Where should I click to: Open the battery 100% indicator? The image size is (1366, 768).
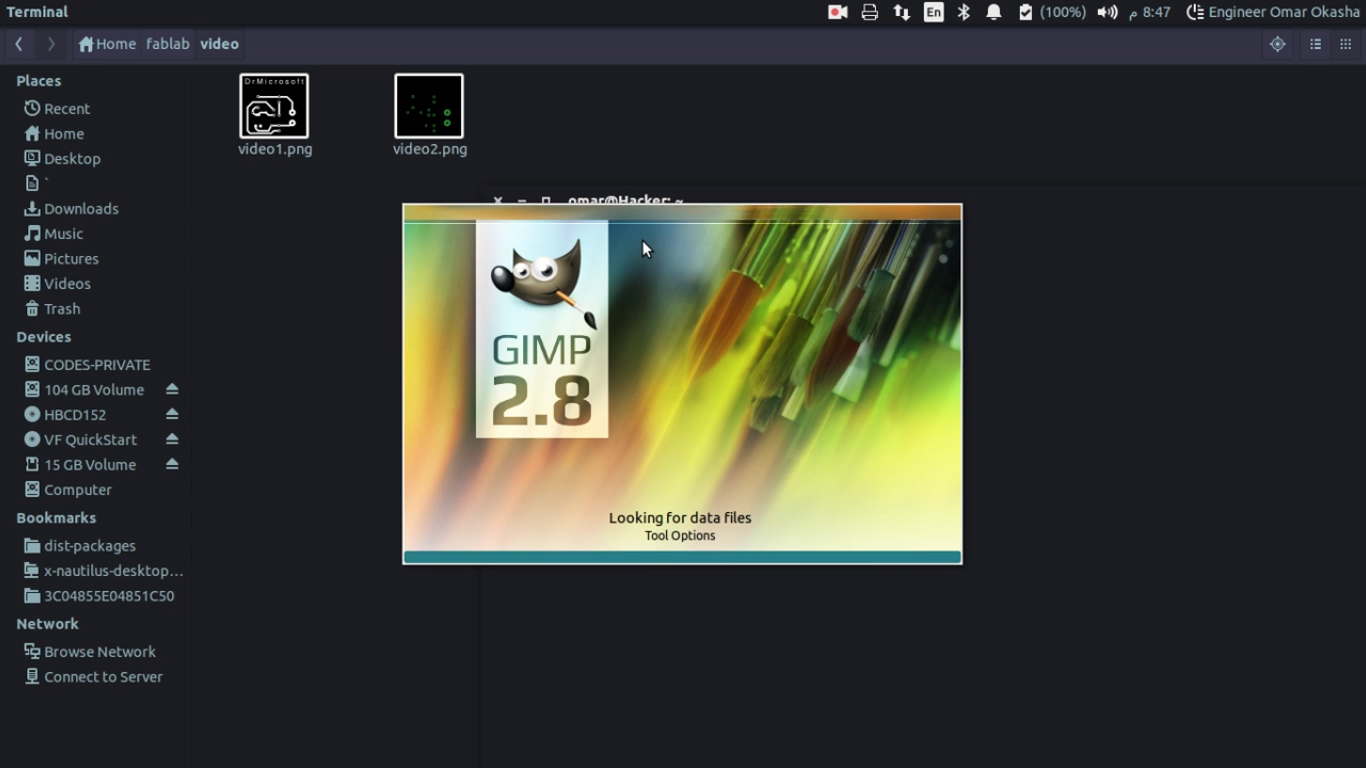pos(1052,12)
